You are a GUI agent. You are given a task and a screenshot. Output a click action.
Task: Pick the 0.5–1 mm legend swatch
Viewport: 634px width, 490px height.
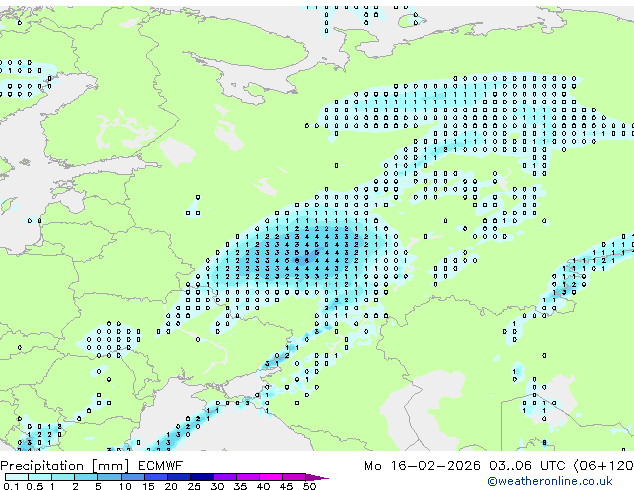[x=40, y=477]
